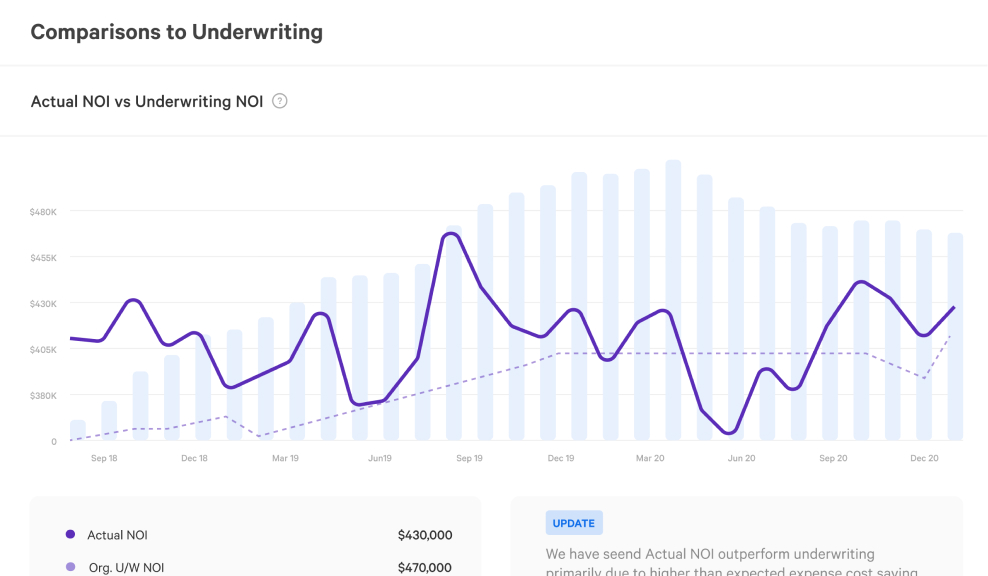This screenshot has width=988, height=576.
Task: Select the Jun 20 axis label
Action: (741, 458)
